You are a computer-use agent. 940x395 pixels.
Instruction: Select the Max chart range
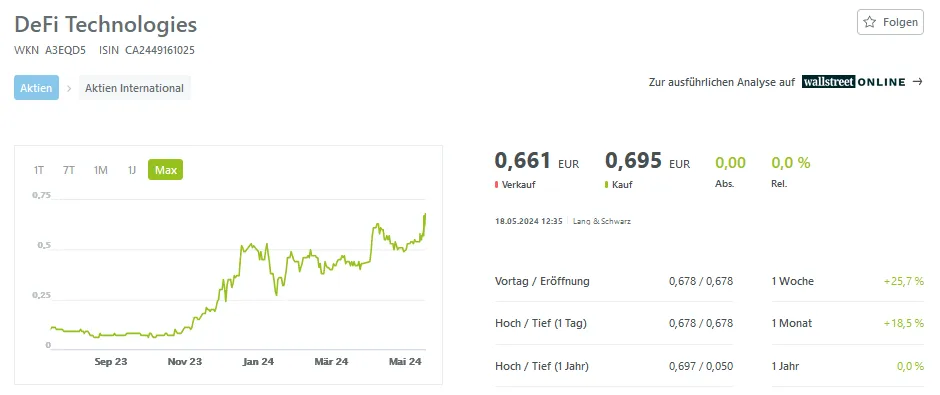[165, 170]
